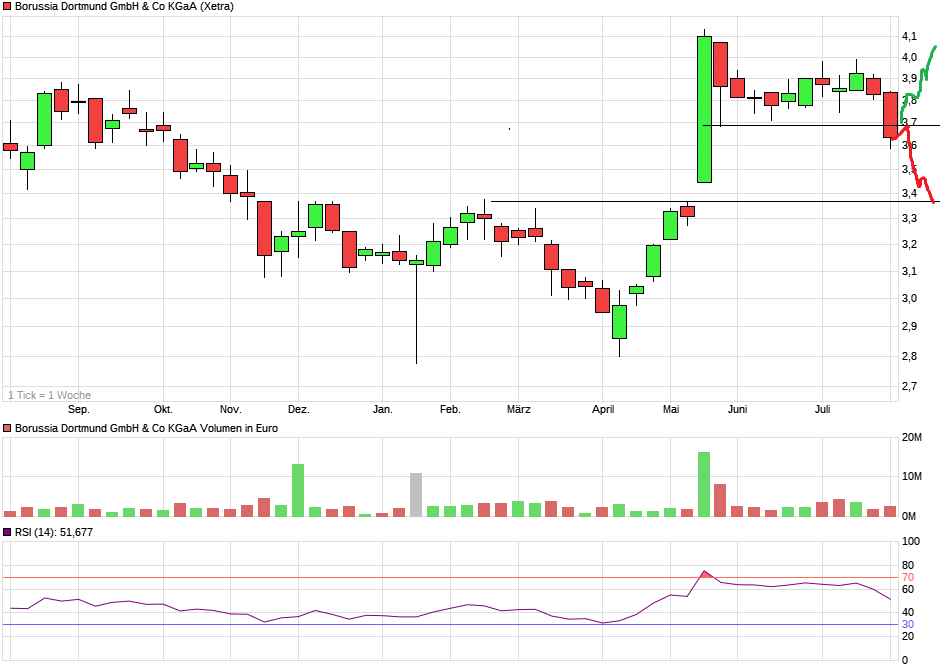Image resolution: width=940 pixels, height=670 pixels.
Task: Select the 'Juni' month label
Action: pyautogui.click(x=737, y=409)
